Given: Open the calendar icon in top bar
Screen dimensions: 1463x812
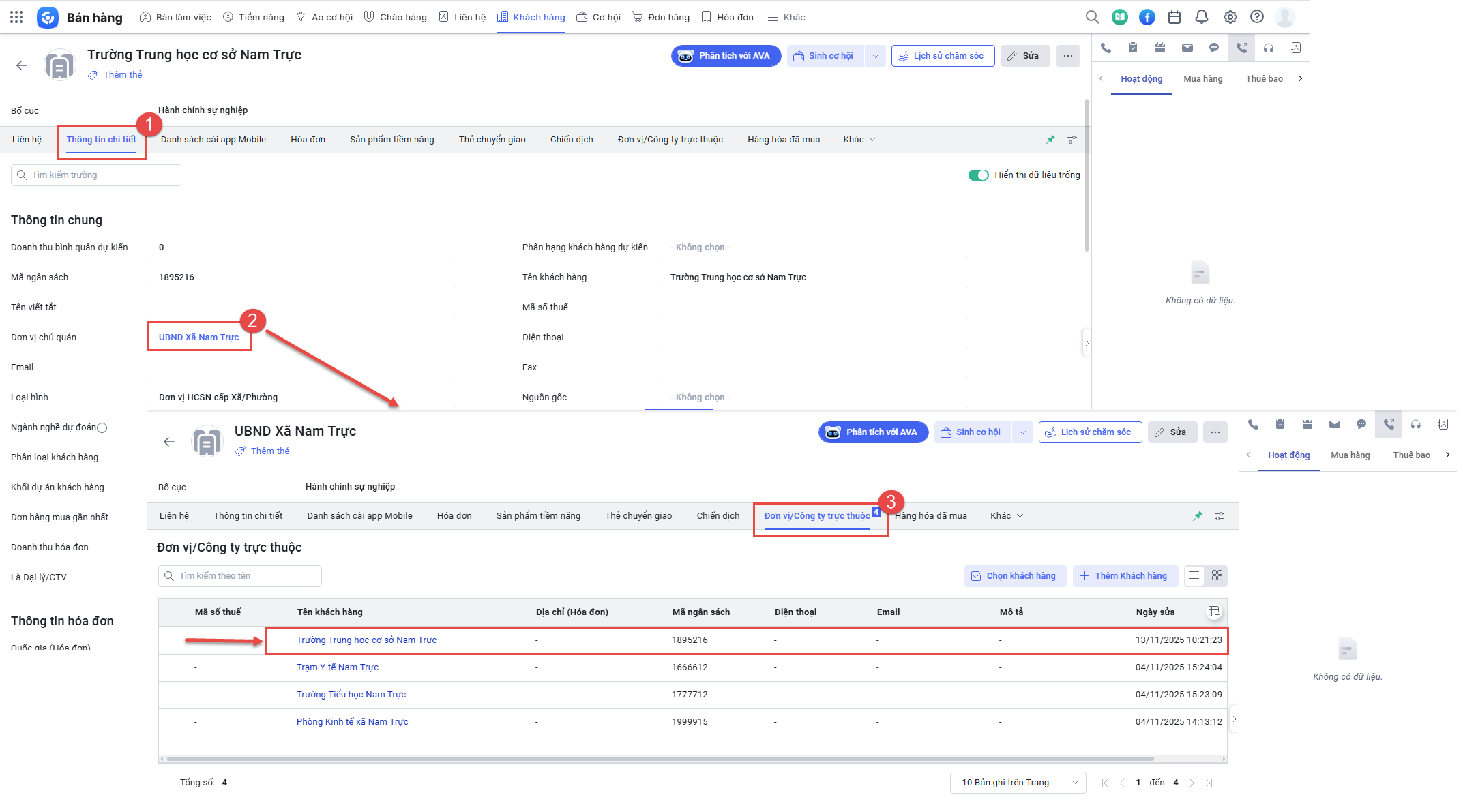Looking at the screenshot, I should pyautogui.click(x=1174, y=17).
